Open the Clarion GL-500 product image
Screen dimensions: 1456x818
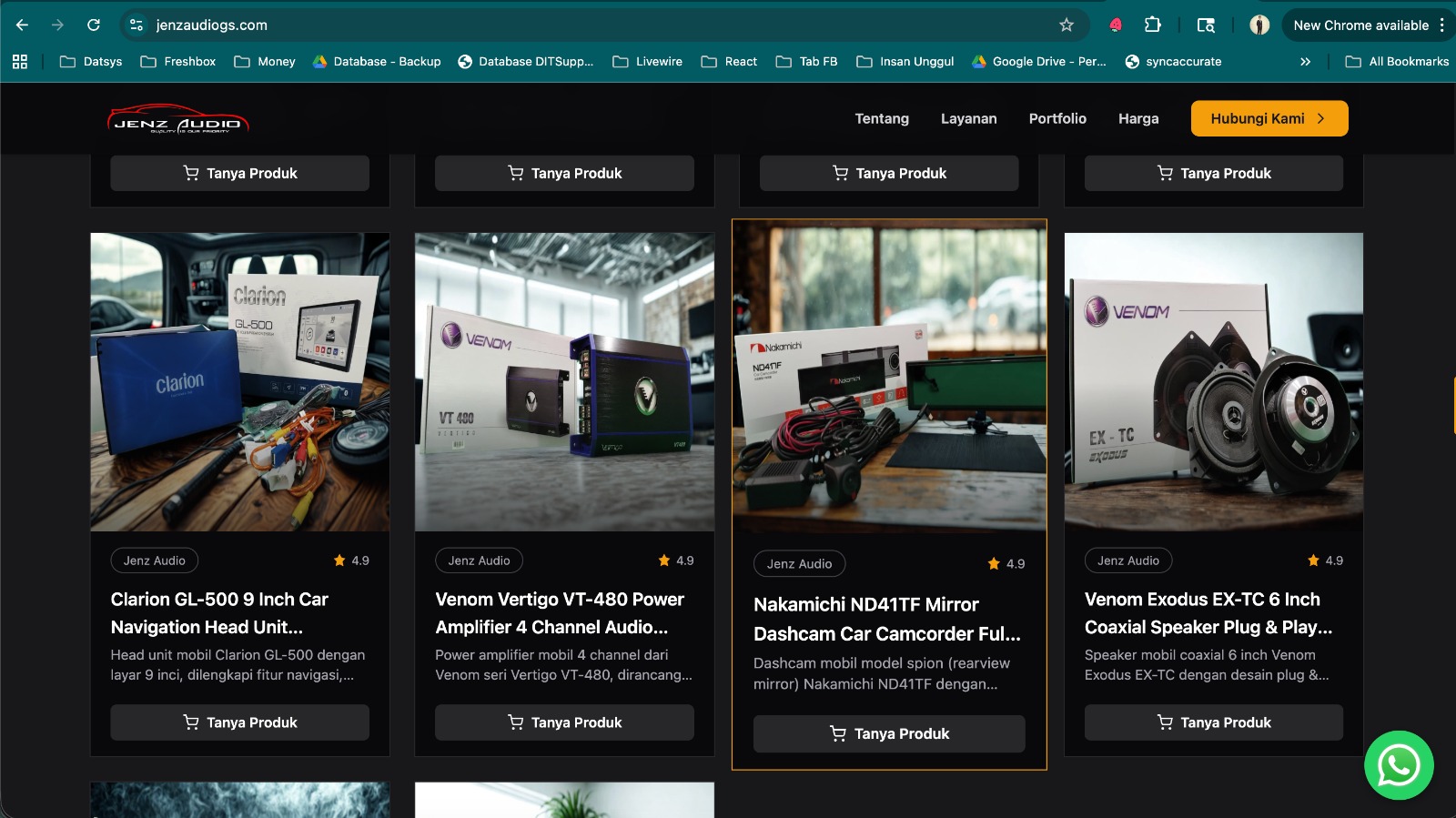(240, 382)
